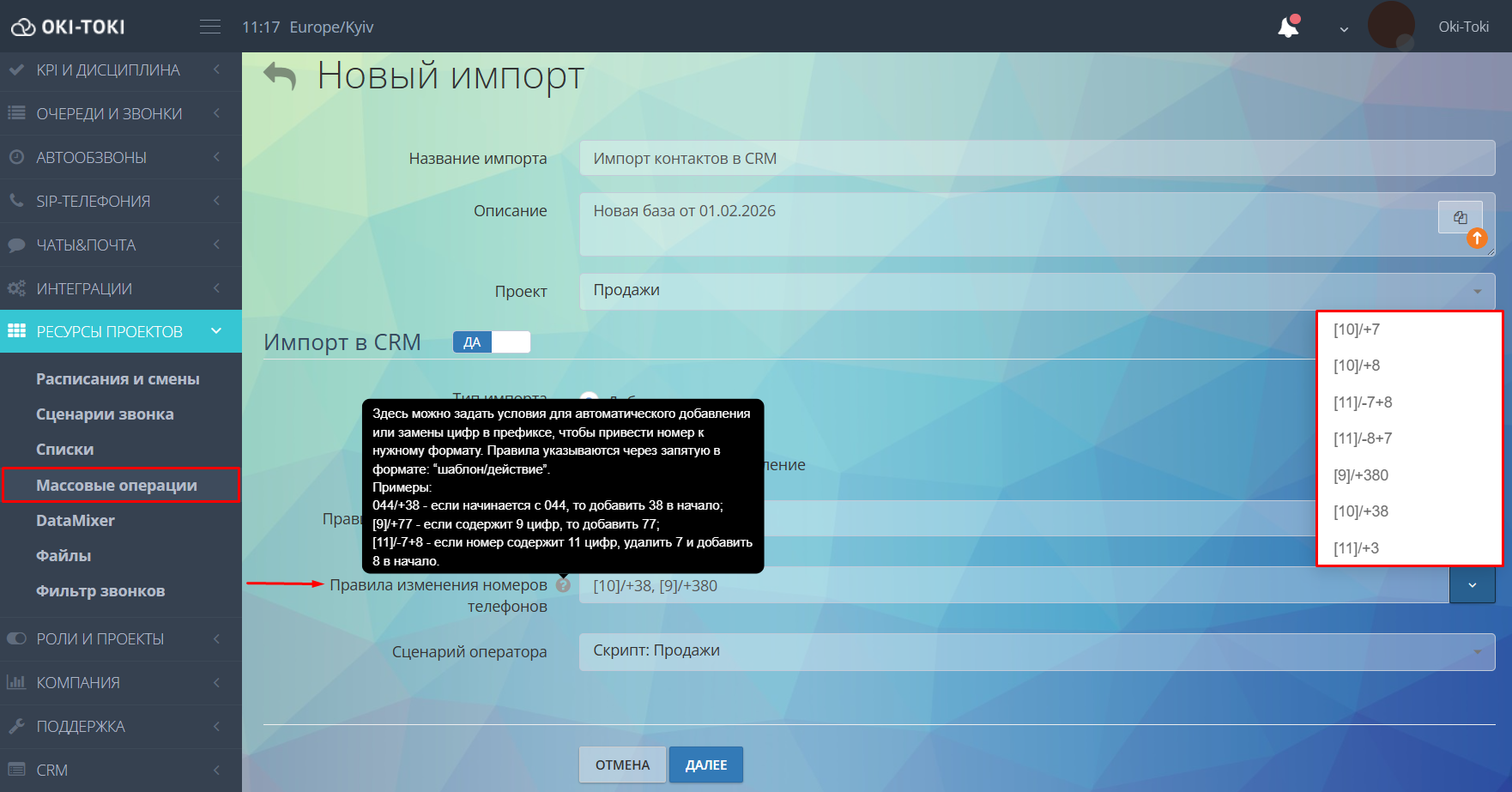Click the Oki-Toki logo

(x=69, y=26)
